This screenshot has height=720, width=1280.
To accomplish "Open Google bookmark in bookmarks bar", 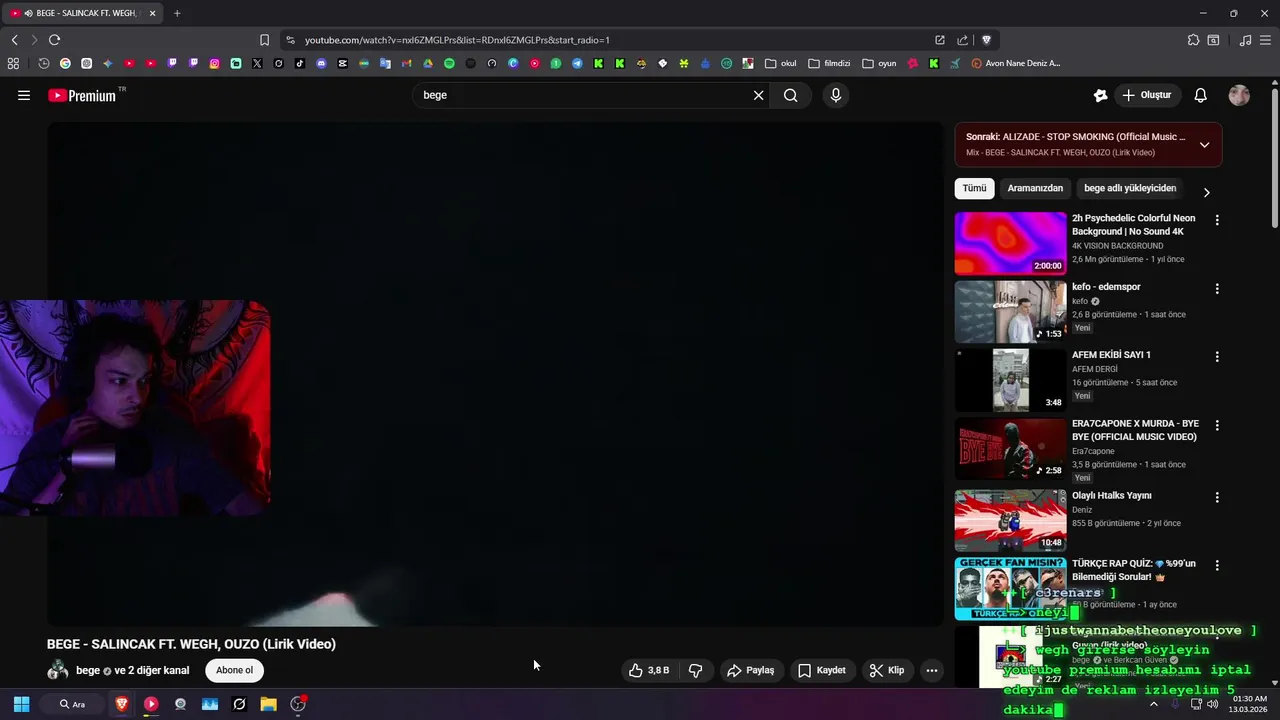I will (65, 63).
